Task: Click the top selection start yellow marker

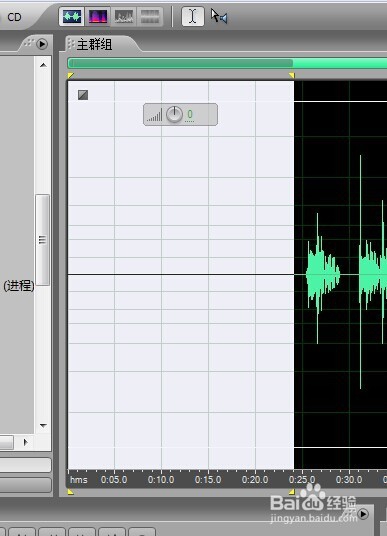Action: [70, 75]
